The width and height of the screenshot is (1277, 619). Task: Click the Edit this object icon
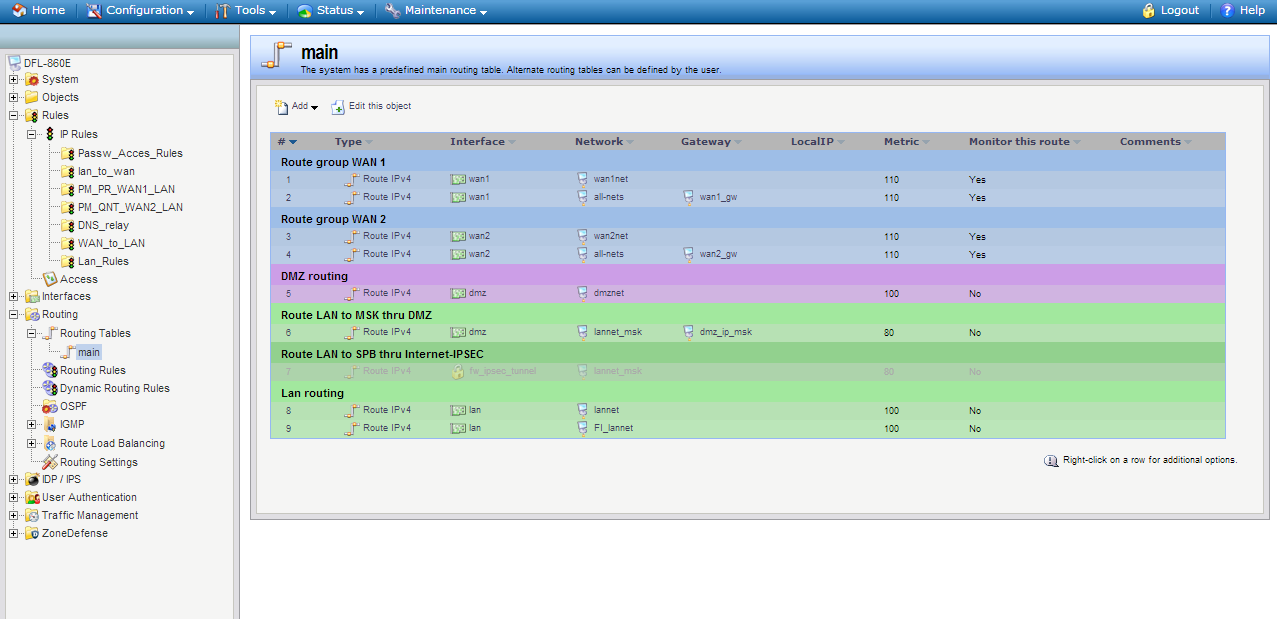click(338, 107)
